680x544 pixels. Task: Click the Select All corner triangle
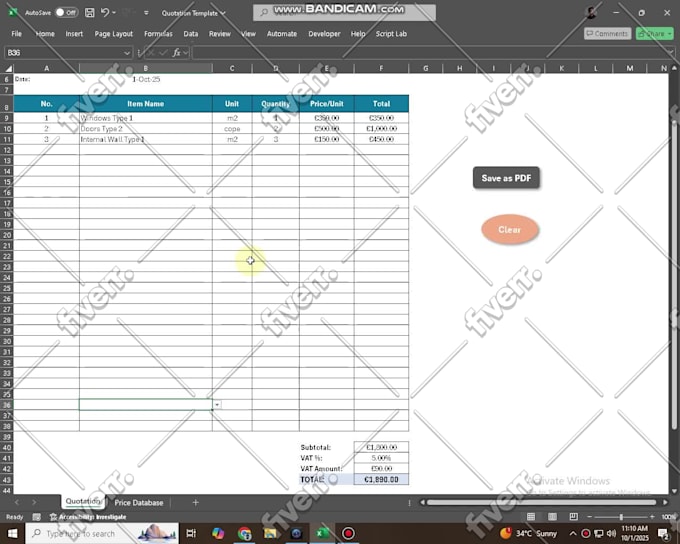click(8, 68)
